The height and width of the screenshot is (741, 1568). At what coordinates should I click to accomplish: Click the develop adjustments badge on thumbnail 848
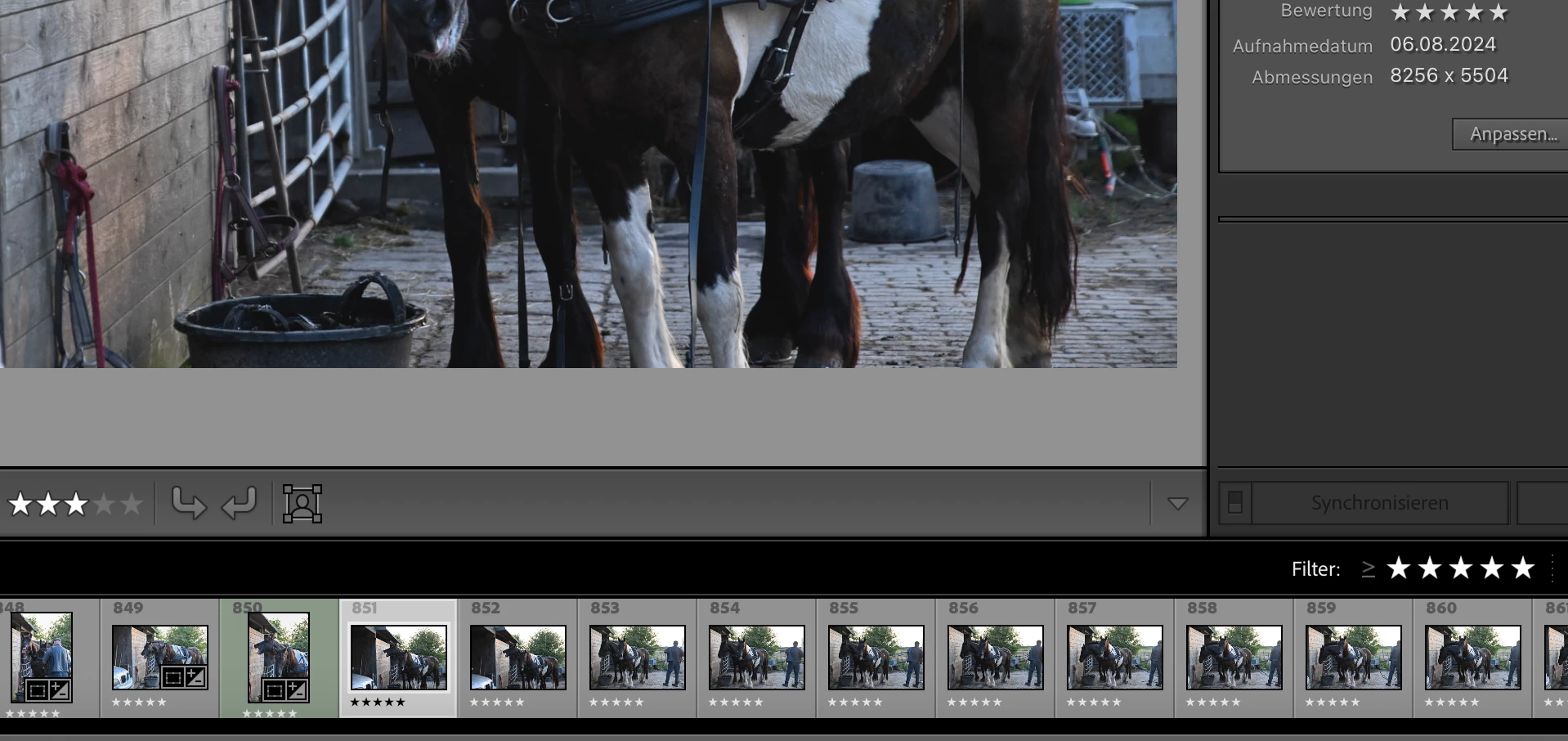(60, 691)
